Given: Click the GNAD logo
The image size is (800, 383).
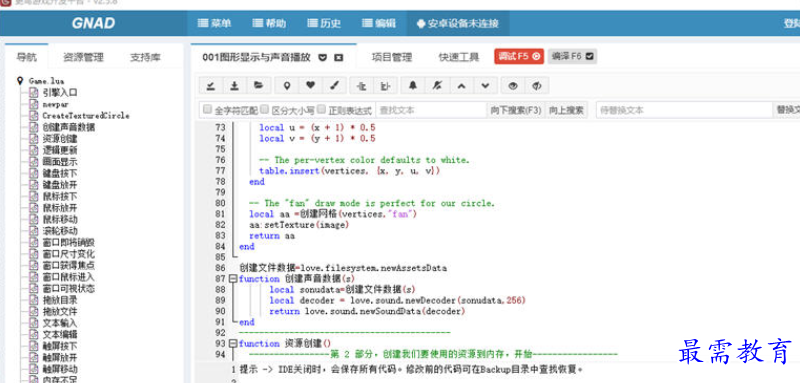Looking at the screenshot, I should (x=93, y=23).
